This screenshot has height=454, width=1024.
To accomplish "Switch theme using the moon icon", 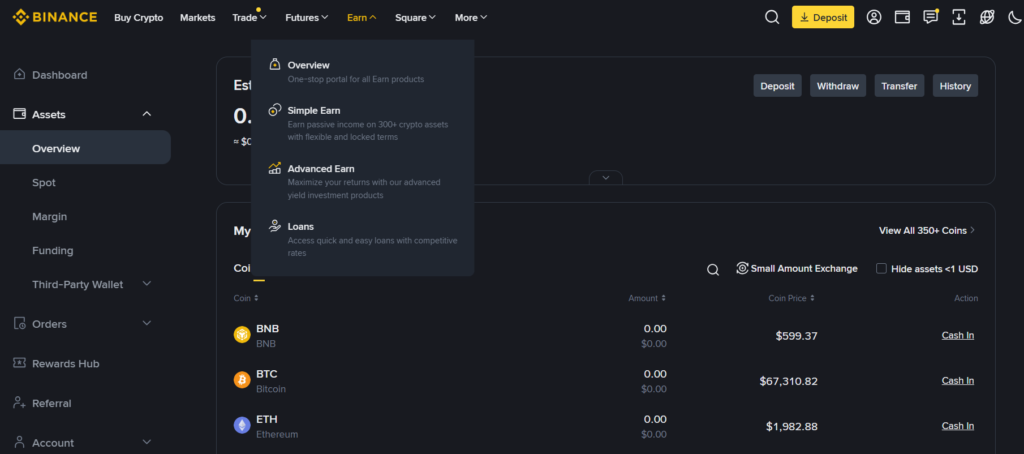I will 1015,17.
